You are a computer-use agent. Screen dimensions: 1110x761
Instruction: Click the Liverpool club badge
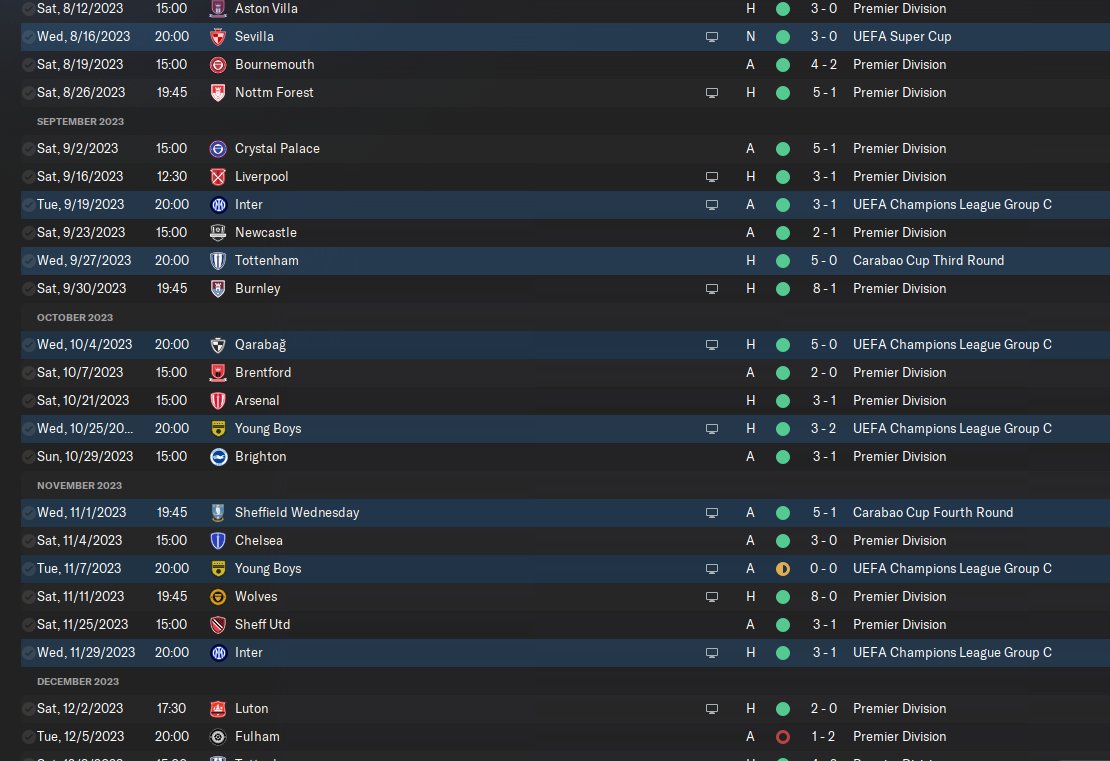coord(218,176)
